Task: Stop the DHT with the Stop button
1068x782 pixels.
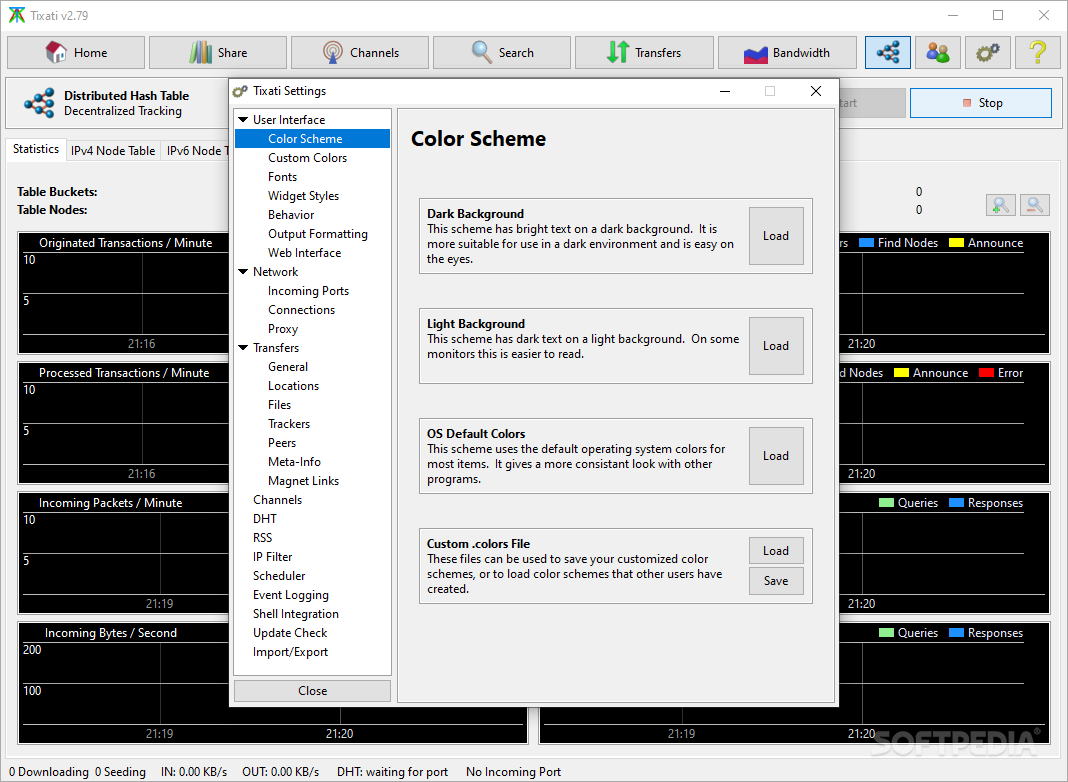Action: [981, 103]
